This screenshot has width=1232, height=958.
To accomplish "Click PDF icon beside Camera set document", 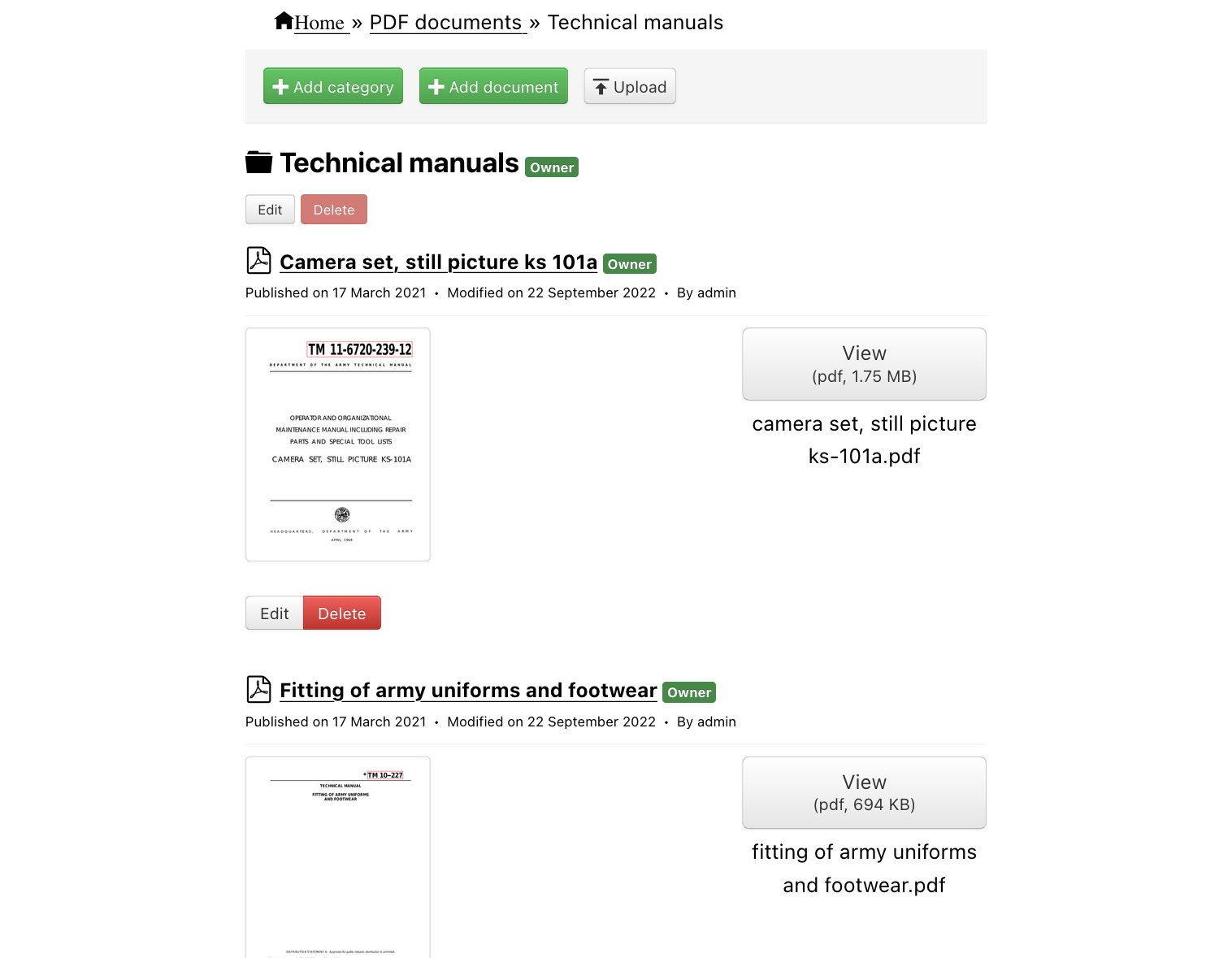I will [x=258, y=261].
